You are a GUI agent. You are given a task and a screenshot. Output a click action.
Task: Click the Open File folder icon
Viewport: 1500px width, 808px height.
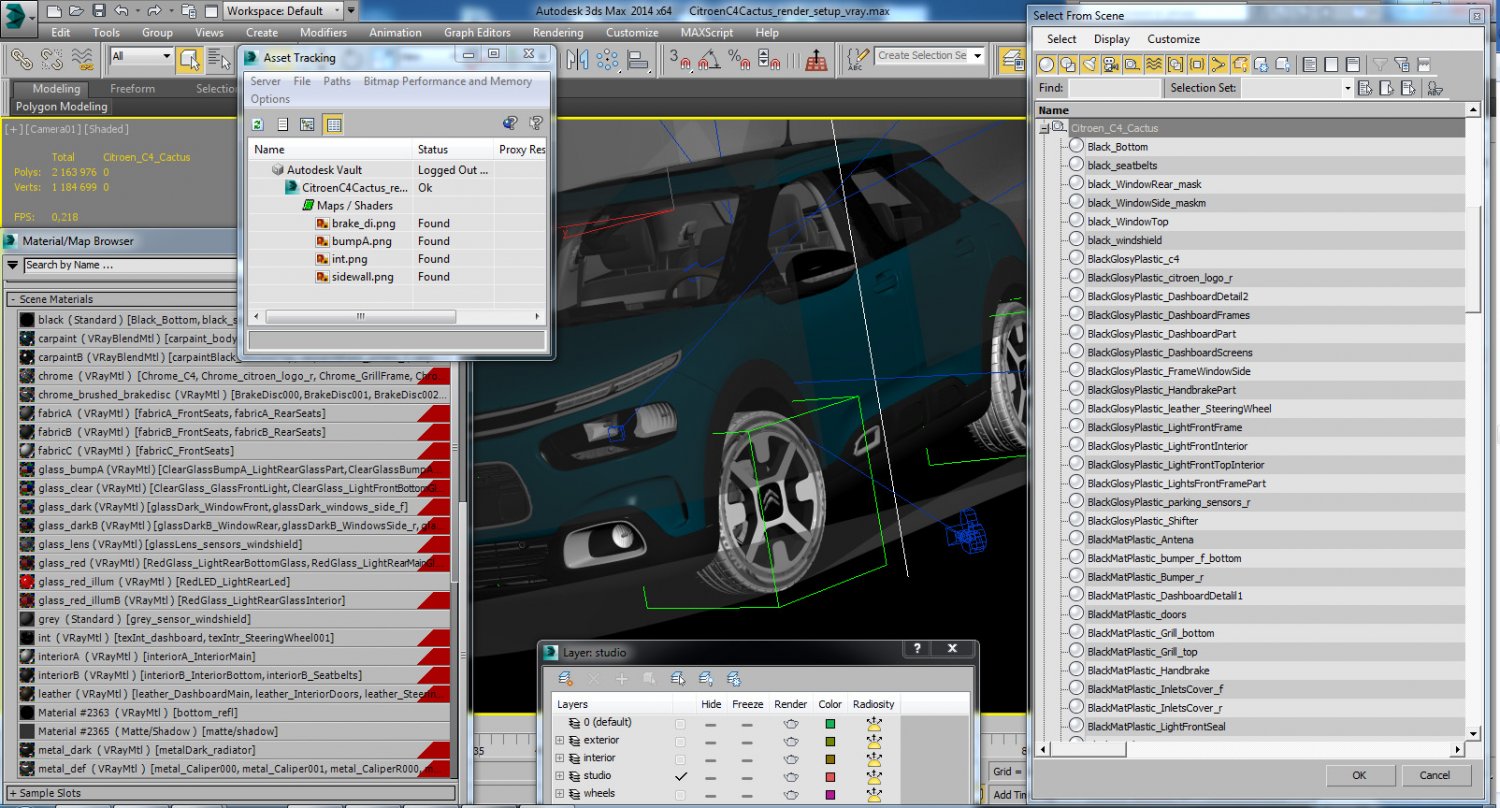[x=76, y=11]
